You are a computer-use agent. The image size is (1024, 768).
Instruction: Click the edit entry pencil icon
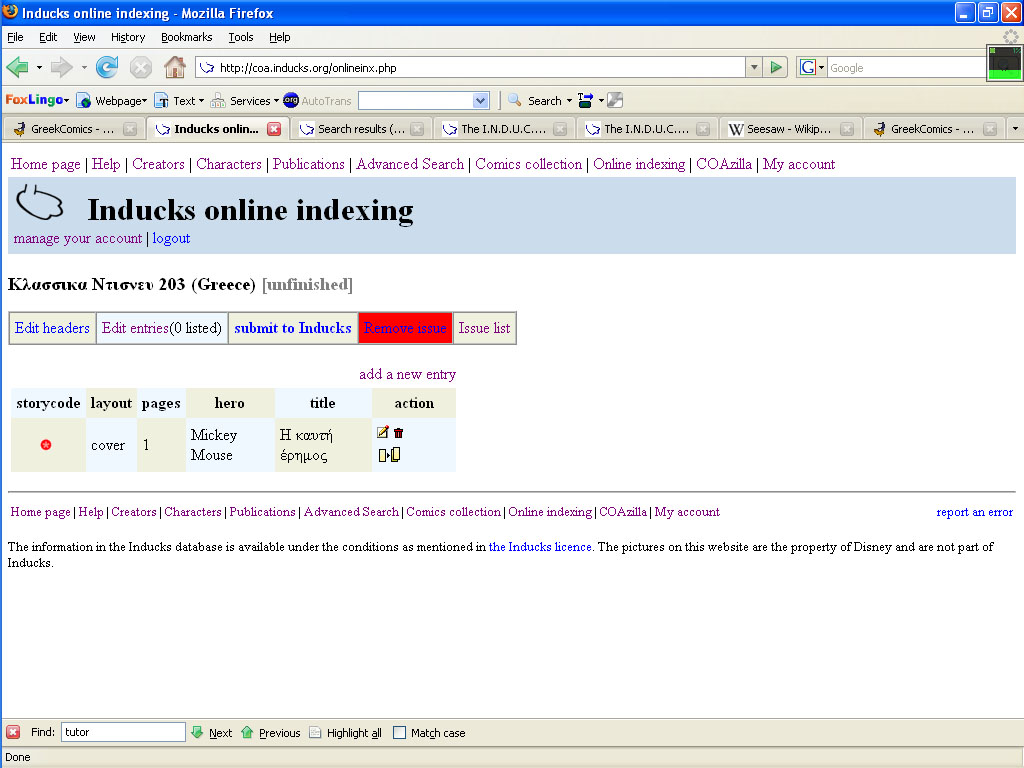pyautogui.click(x=383, y=433)
